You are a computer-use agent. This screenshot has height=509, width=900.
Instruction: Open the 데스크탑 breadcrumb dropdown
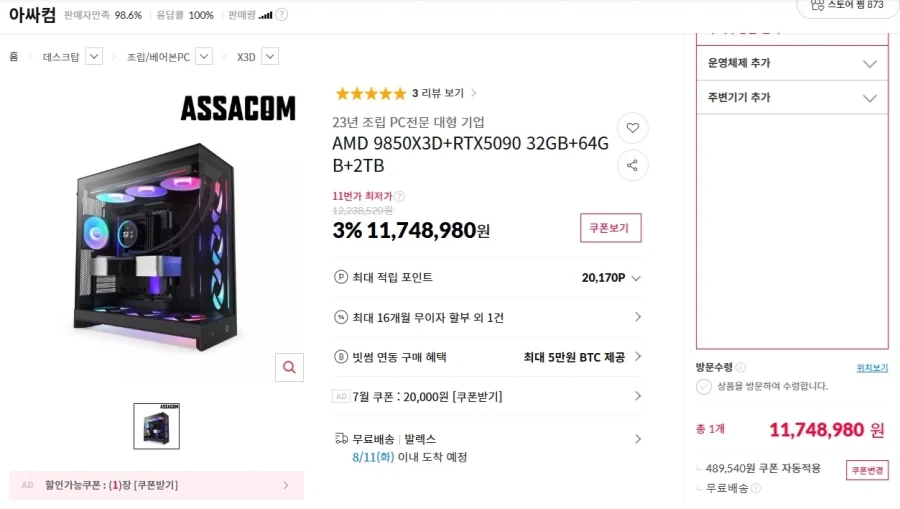point(94,57)
